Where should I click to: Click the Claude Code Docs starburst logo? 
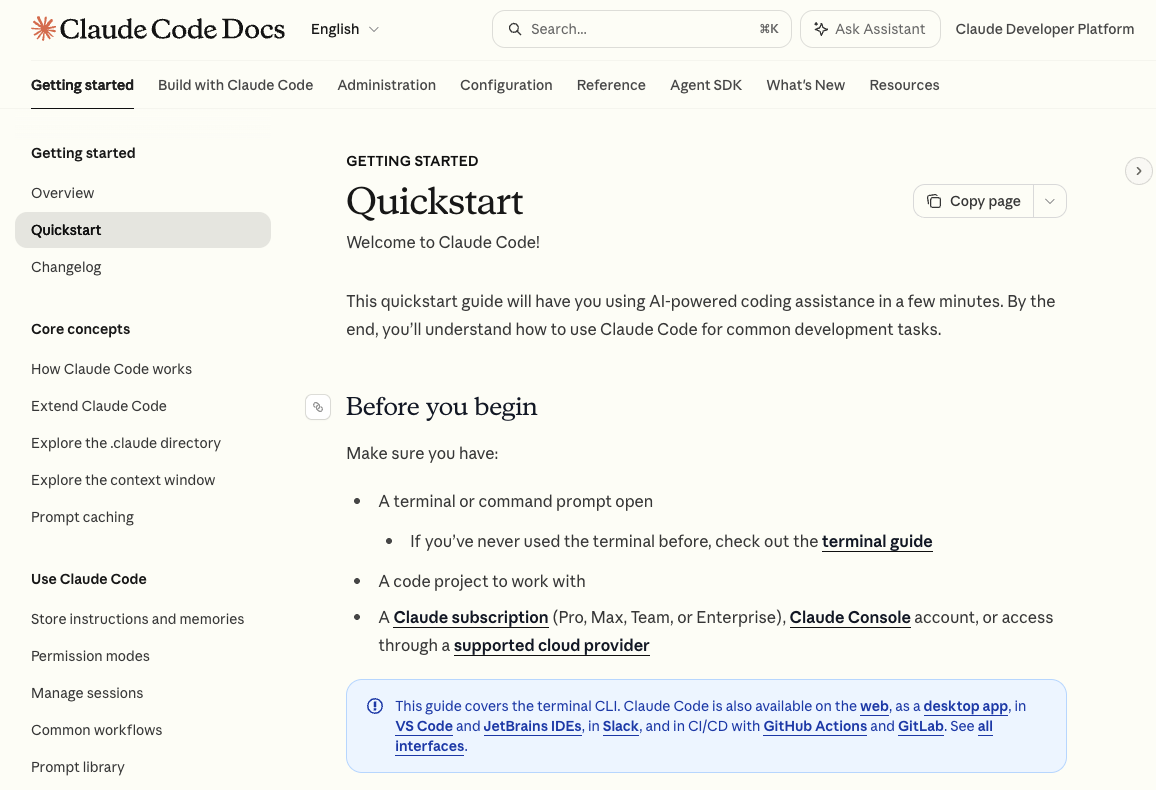pyautogui.click(x=43, y=29)
